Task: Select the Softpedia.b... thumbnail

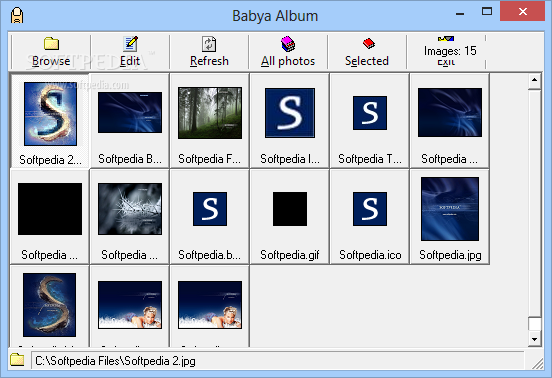Action: tap(210, 209)
